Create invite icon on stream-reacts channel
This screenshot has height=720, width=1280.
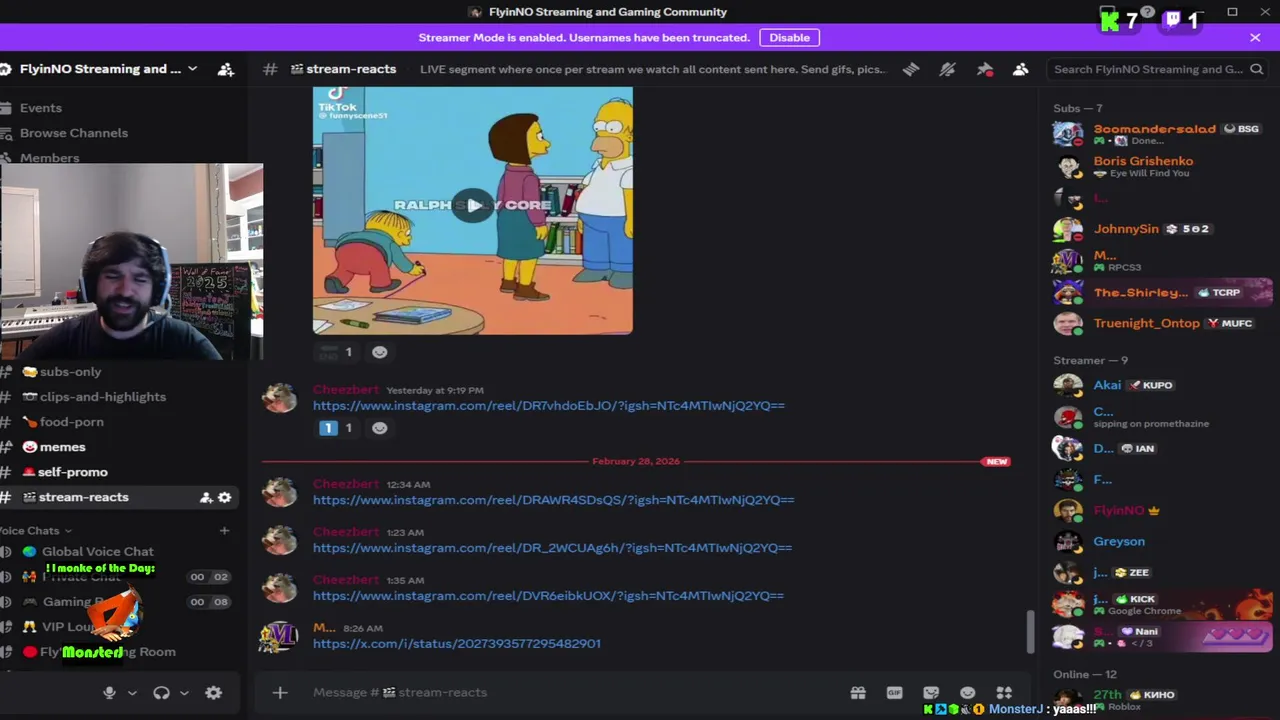(206, 497)
